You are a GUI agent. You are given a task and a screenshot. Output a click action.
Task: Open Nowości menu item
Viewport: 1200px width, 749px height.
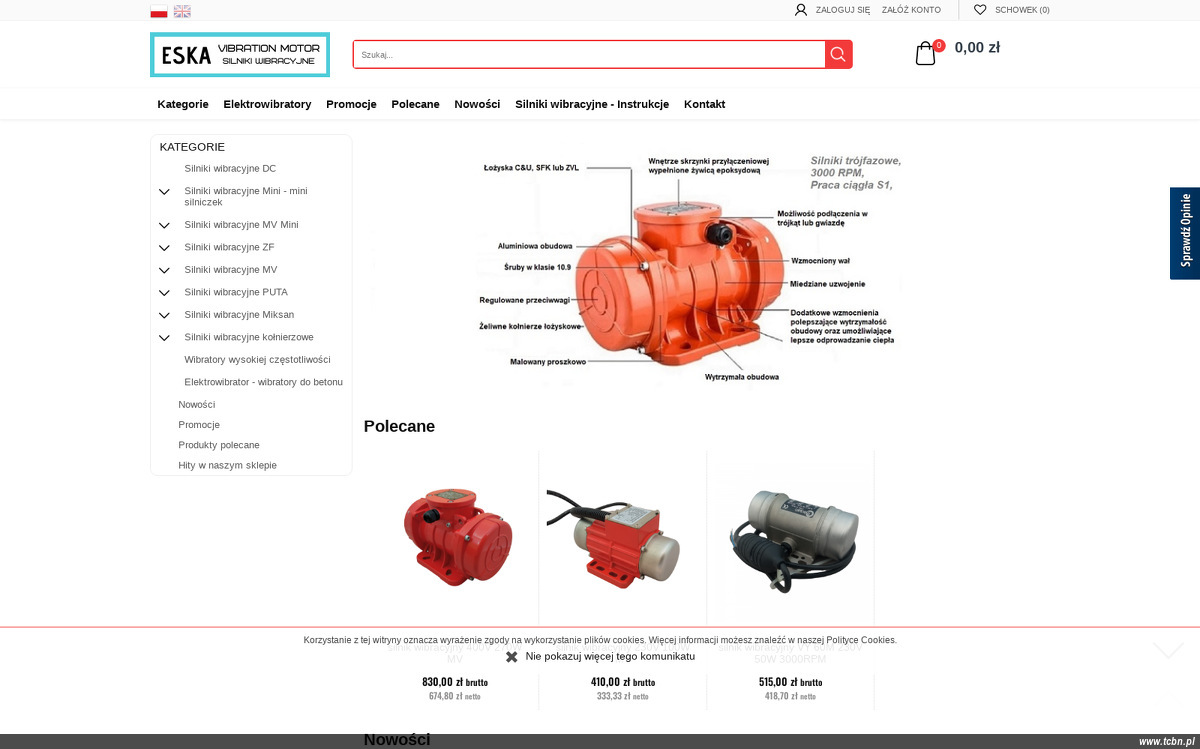477,104
